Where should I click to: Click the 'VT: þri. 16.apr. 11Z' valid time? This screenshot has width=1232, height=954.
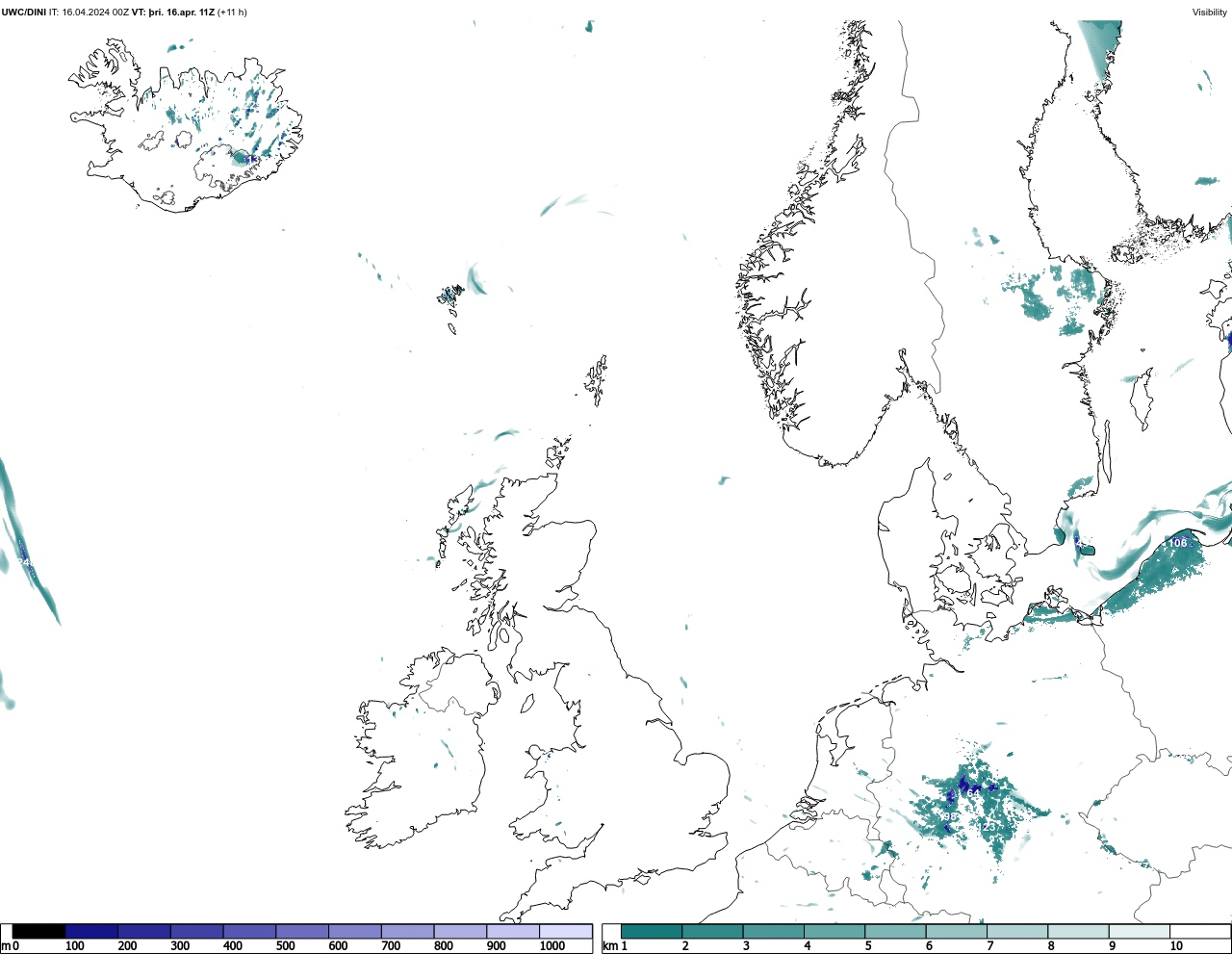[173, 13]
